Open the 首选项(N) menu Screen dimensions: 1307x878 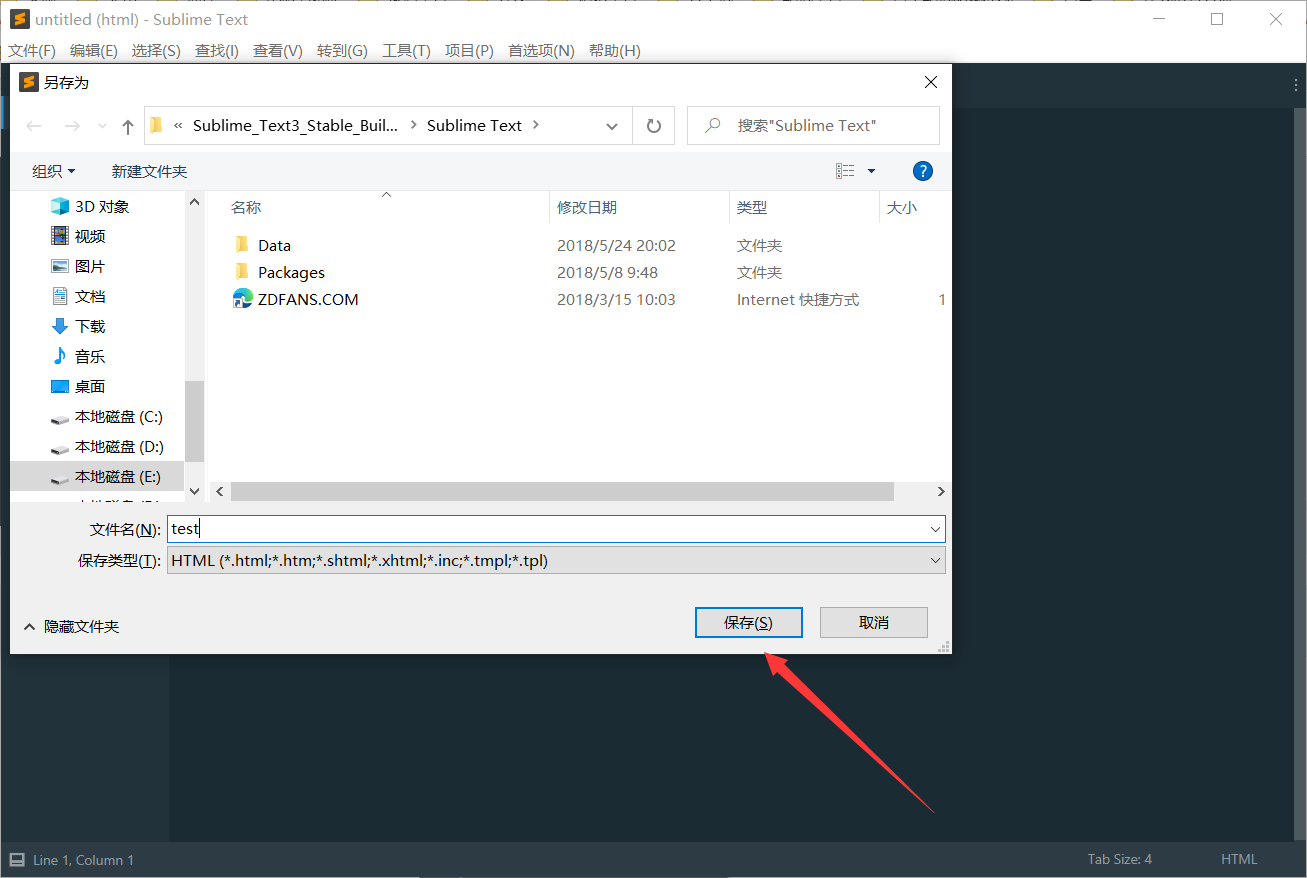point(540,50)
